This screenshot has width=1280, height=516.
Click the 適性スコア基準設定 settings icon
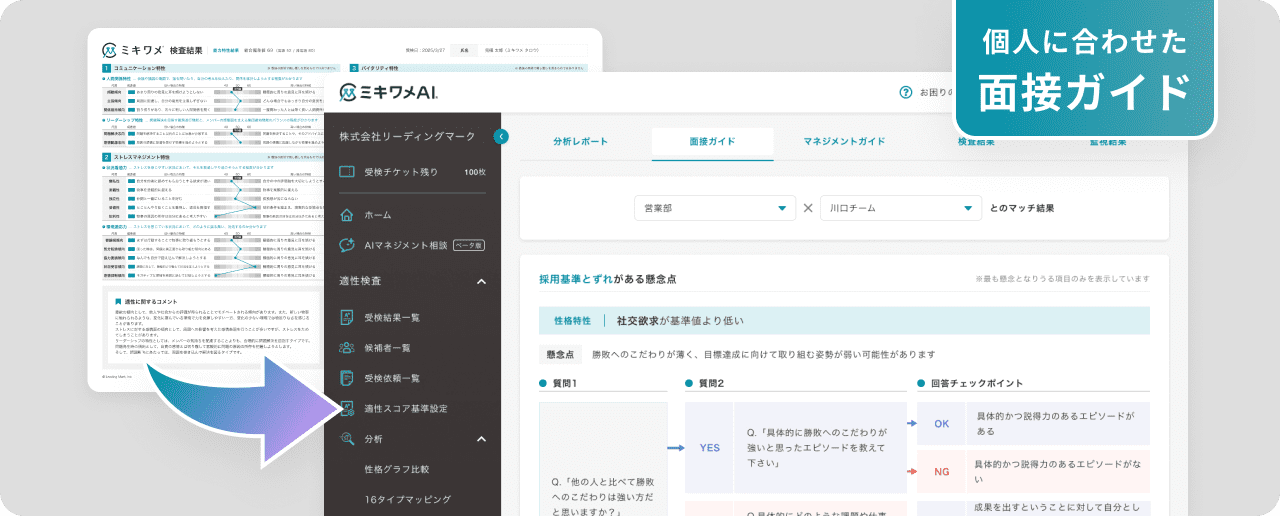click(347, 408)
